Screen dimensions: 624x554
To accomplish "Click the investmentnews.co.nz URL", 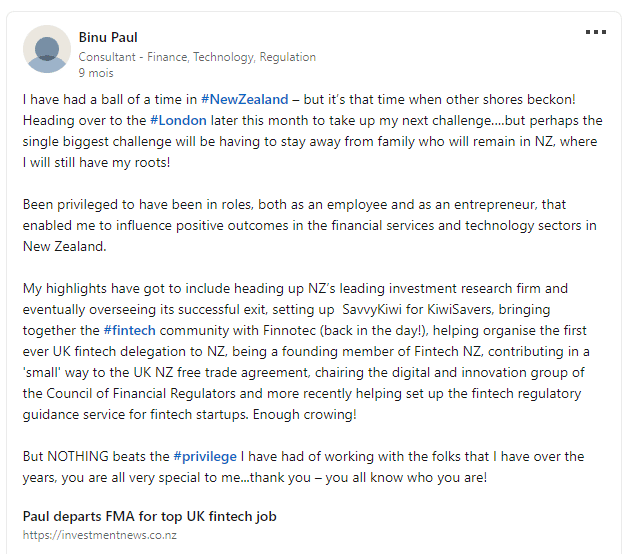I will pyautogui.click(x=99, y=535).
